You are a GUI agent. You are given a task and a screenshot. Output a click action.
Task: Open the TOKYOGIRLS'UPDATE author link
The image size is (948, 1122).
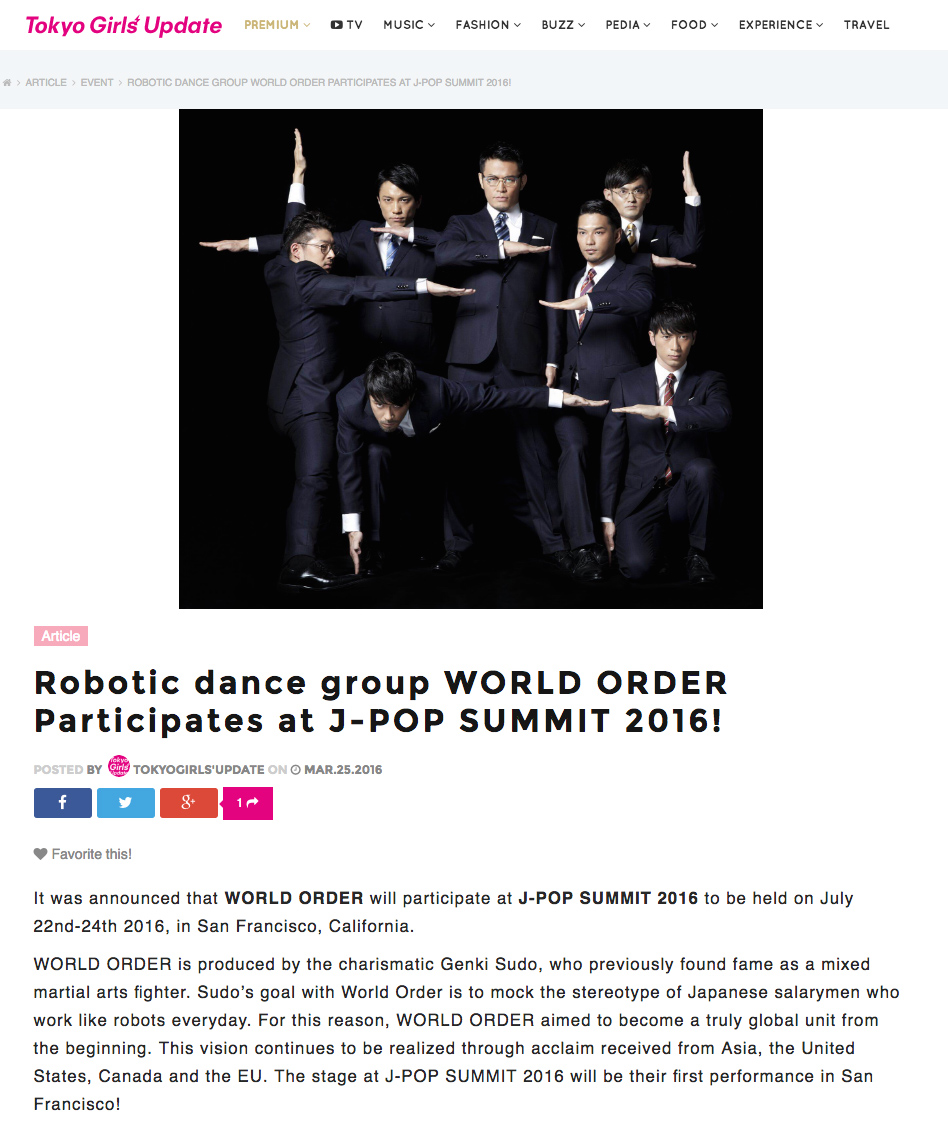(198, 770)
